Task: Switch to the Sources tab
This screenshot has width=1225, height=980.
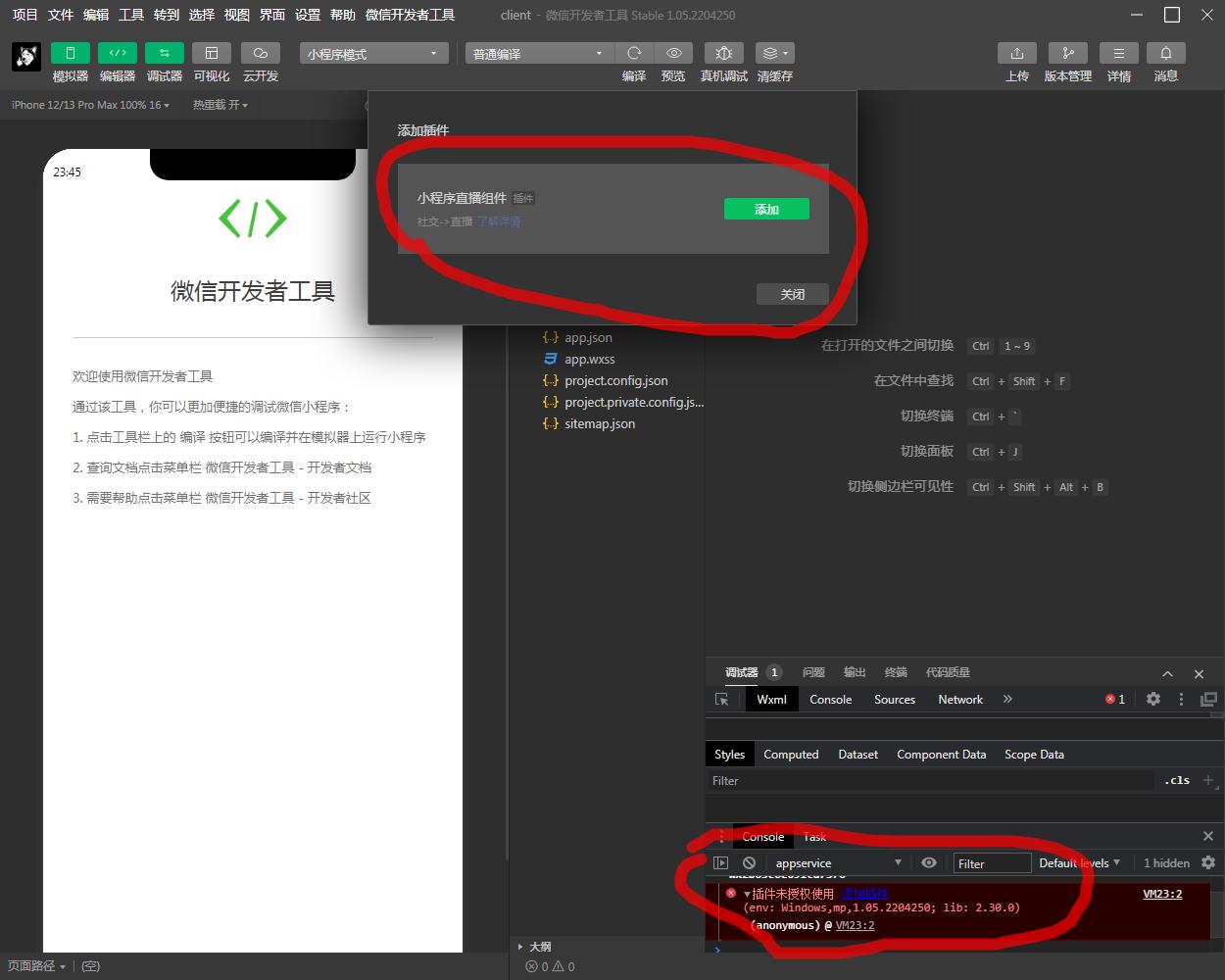Action: [895, 699]
